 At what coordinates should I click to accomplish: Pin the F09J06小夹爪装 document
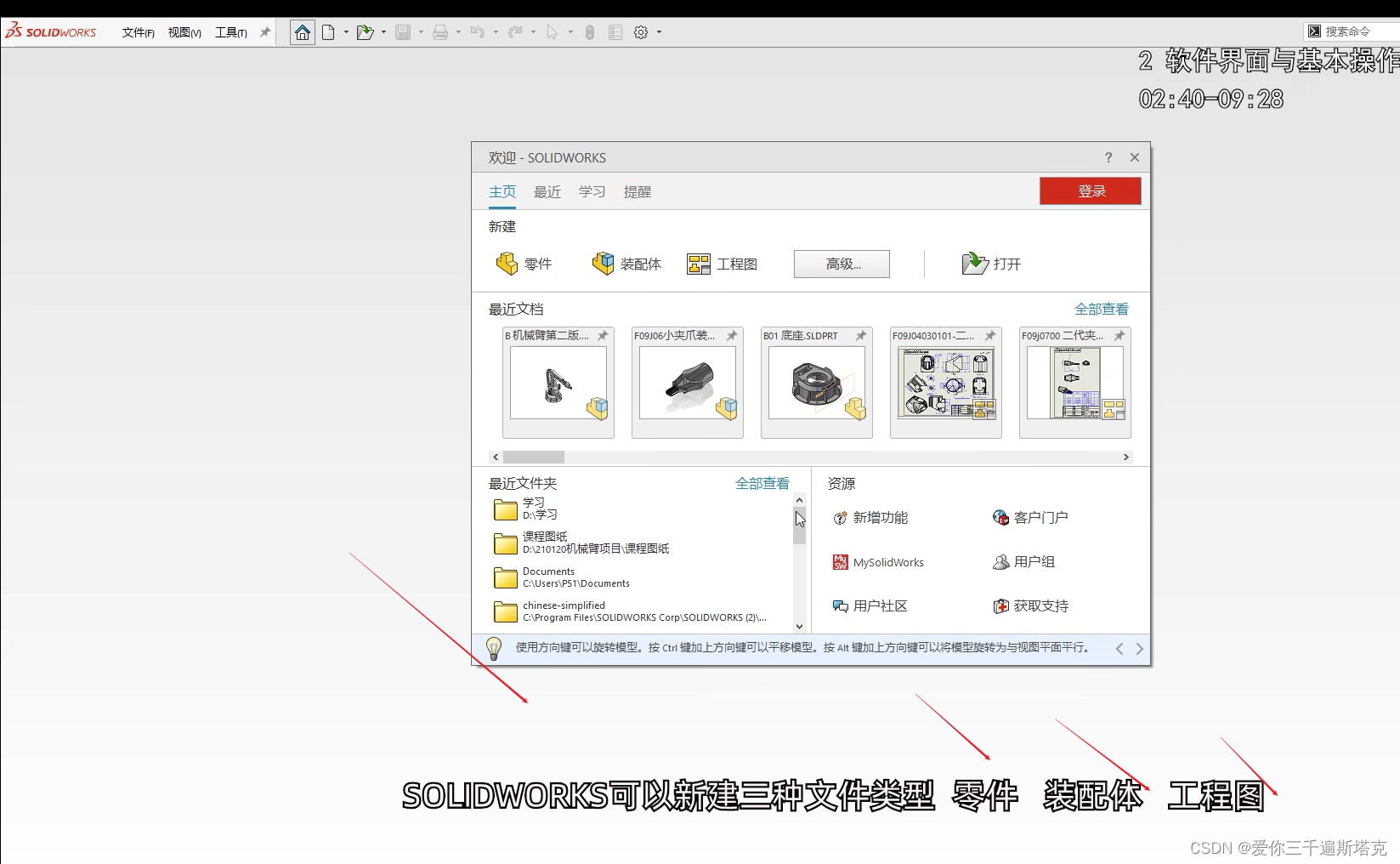[732, 336]
